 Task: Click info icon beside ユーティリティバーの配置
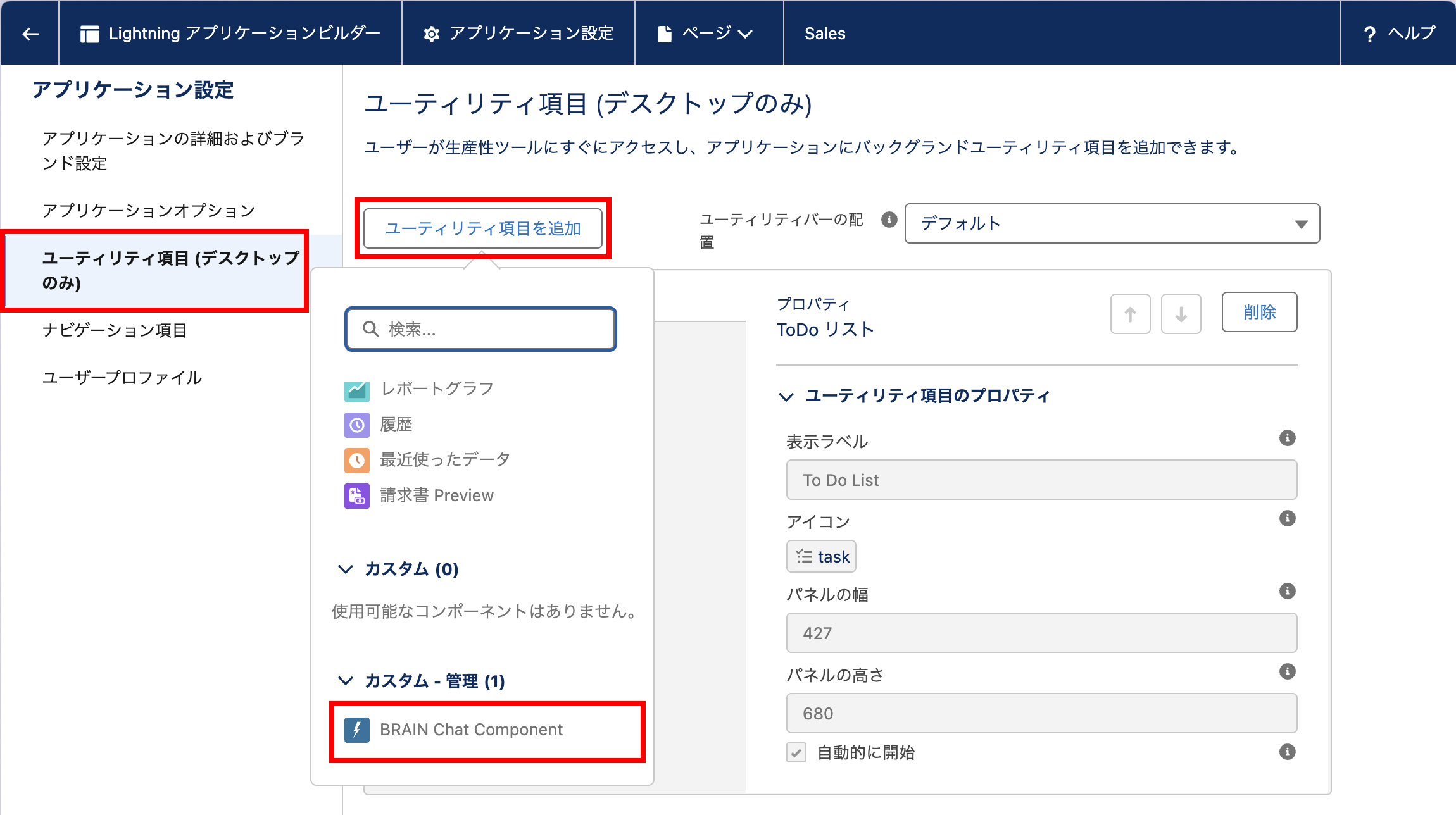click(889, 220)
